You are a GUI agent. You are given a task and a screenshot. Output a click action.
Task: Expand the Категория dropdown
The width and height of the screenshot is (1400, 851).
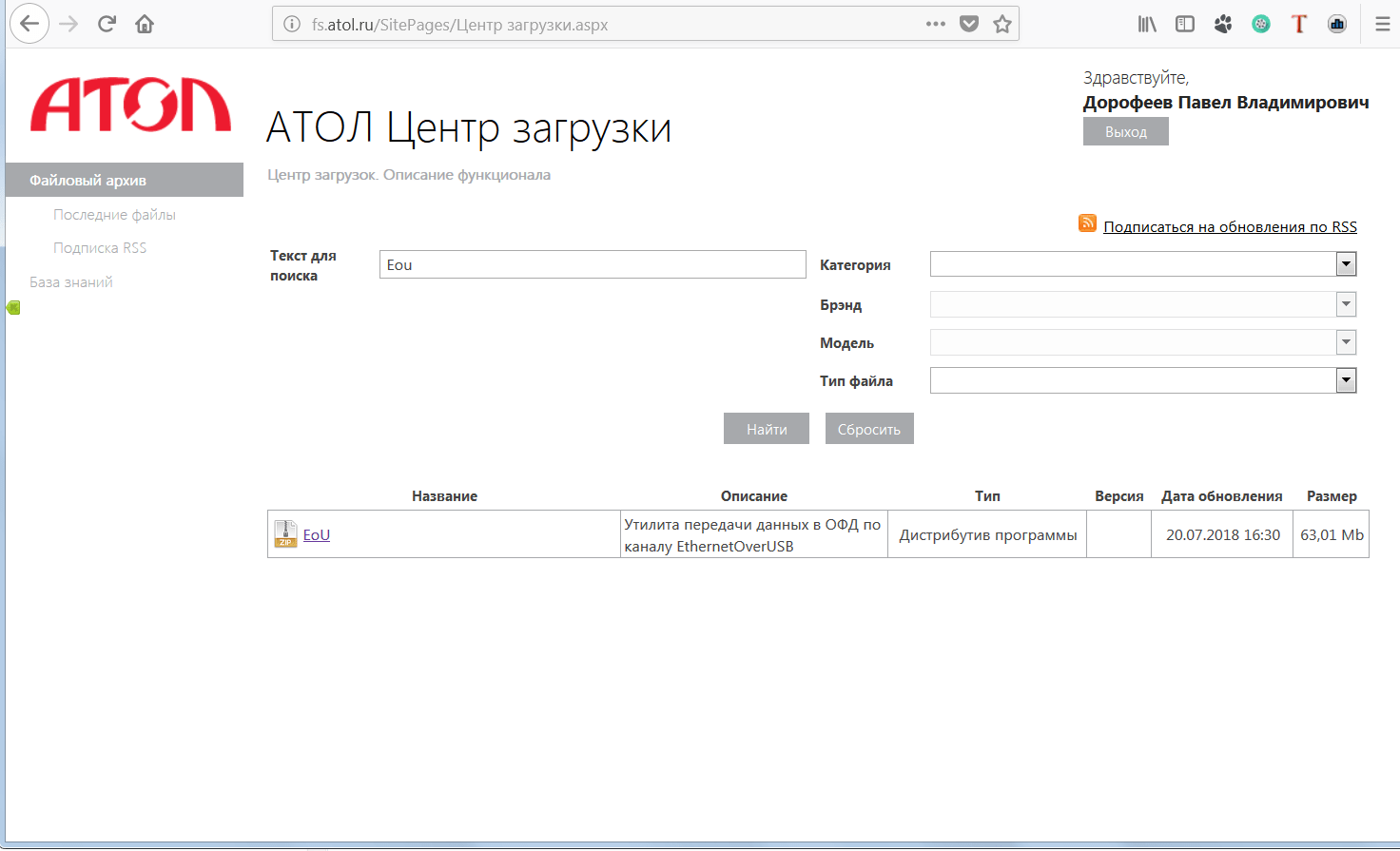click(1346, 264)
